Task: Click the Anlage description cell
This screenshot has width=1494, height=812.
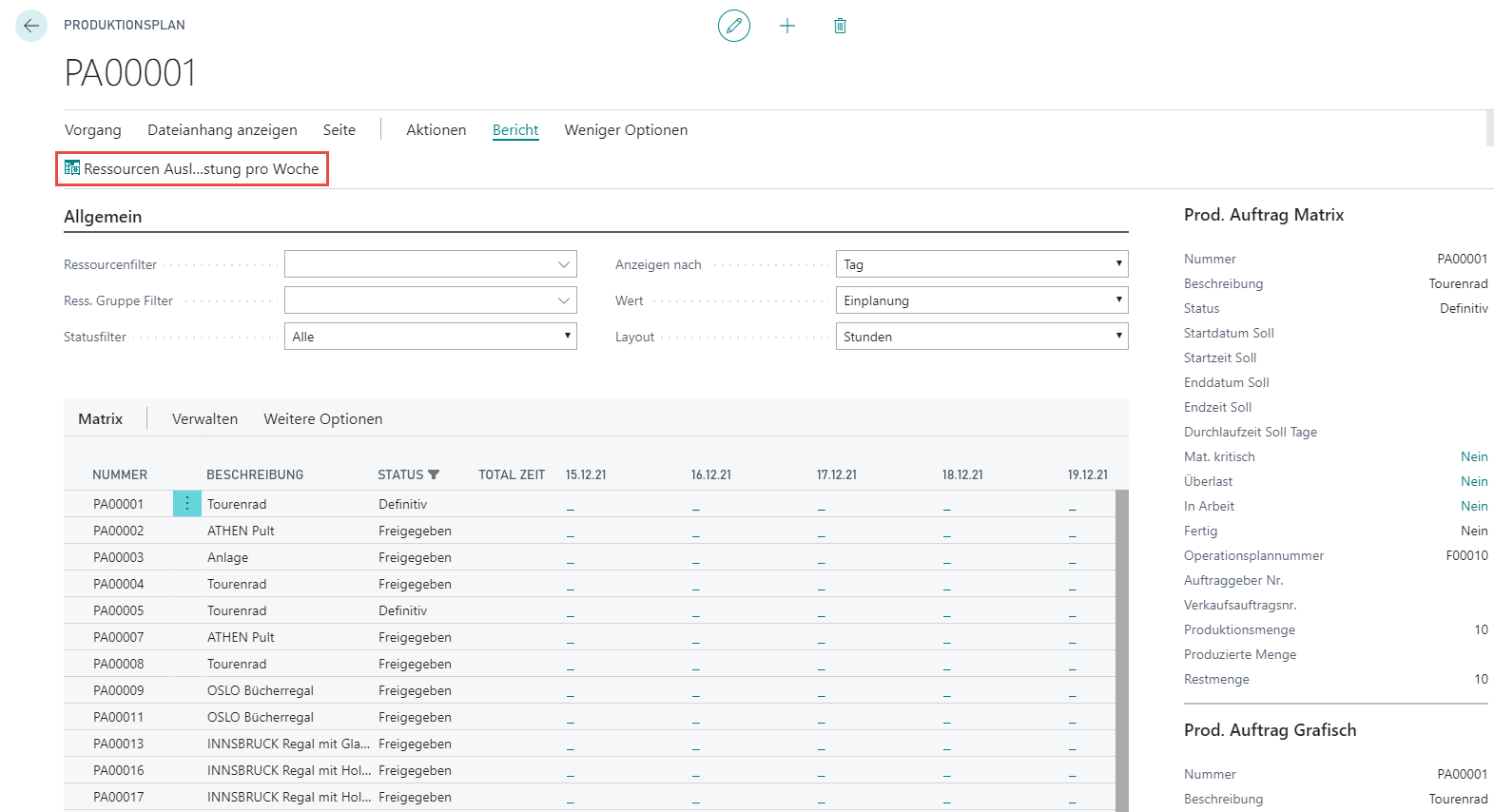Action: pos(228,557)
